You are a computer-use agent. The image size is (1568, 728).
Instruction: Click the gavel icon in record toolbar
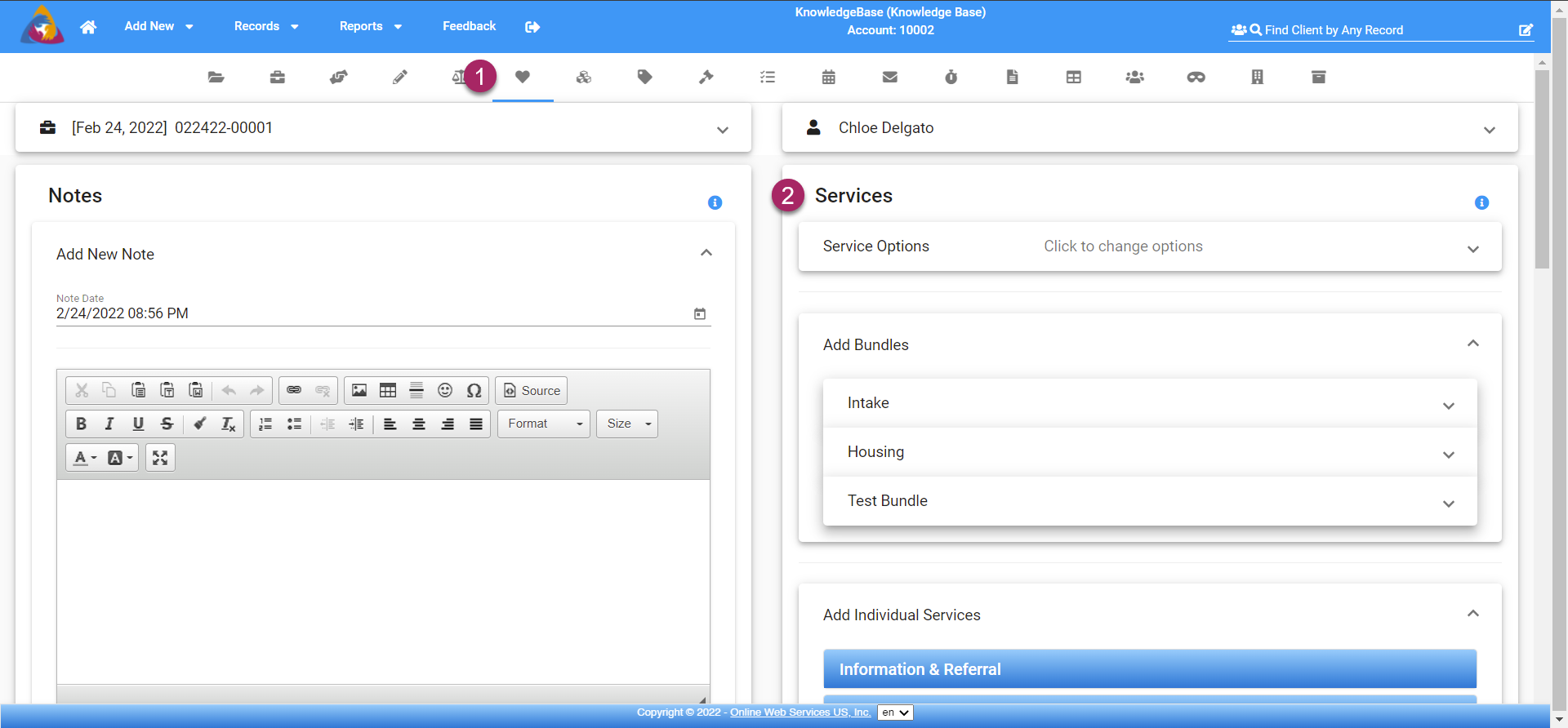click(x=706, y=77)
